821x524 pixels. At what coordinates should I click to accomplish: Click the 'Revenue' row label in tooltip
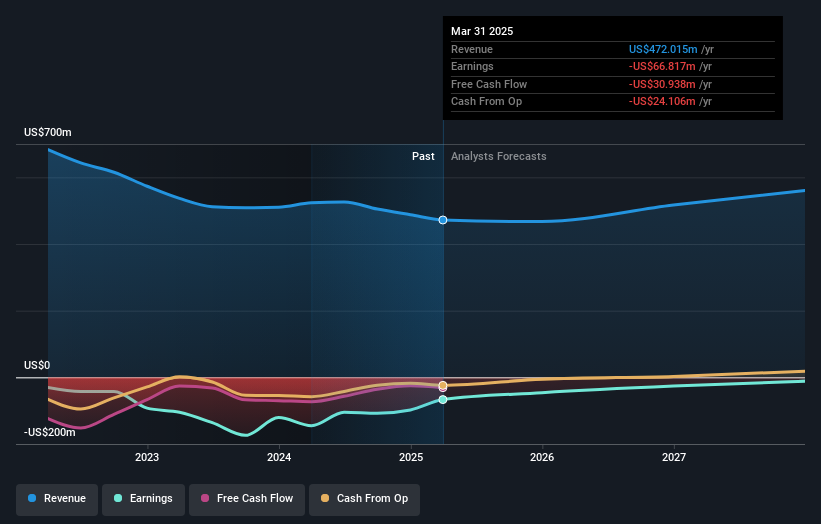coord(472,49)
